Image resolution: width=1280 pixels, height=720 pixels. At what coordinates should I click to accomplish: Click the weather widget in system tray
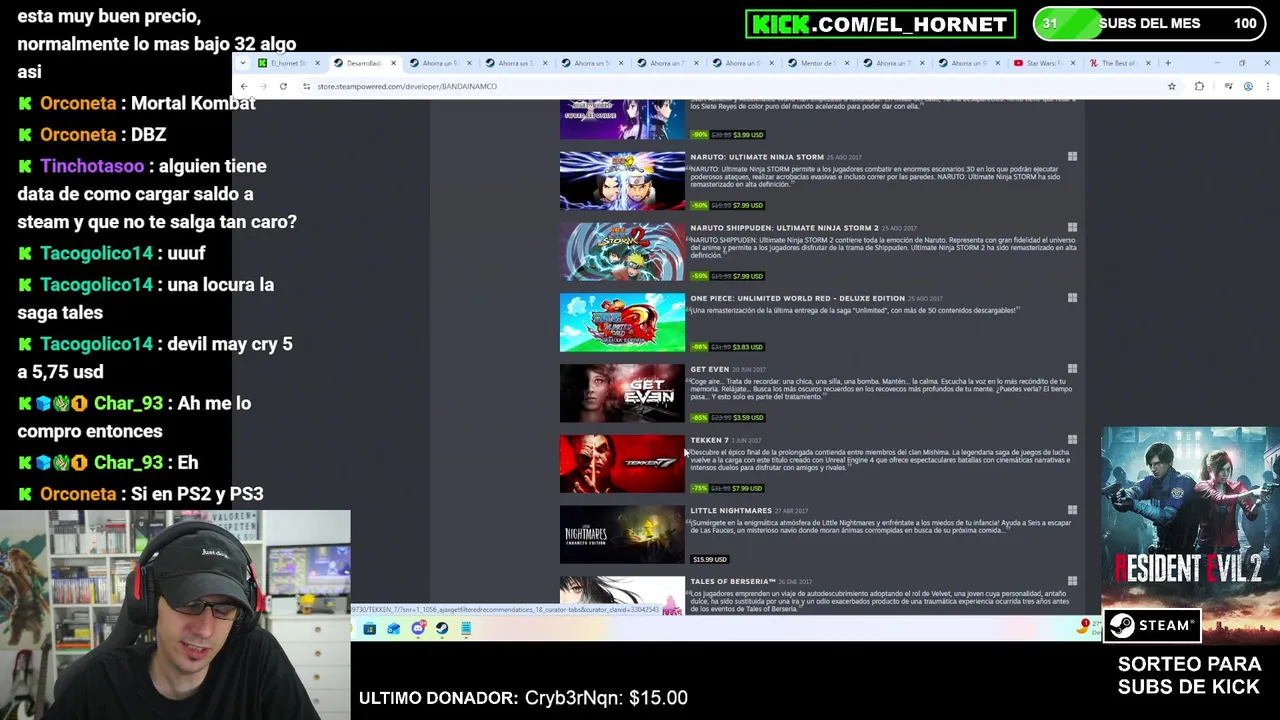click(x=1088, y=626)
